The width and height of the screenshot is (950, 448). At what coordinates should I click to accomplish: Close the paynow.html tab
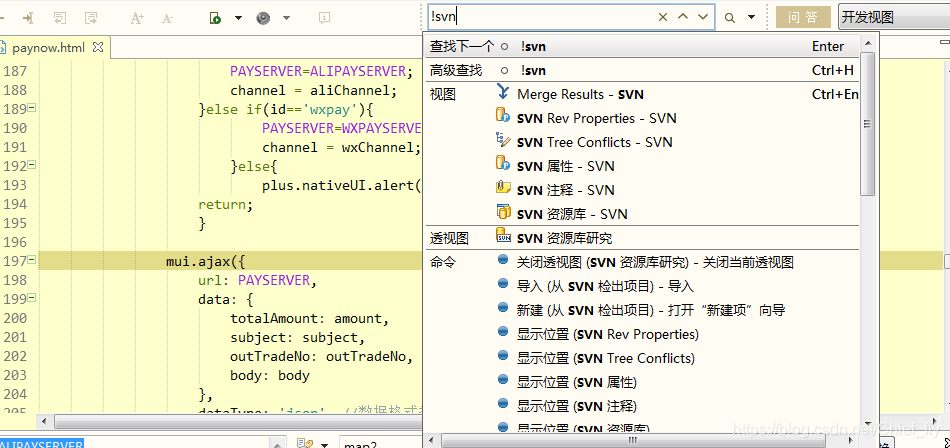click(98, 47)
